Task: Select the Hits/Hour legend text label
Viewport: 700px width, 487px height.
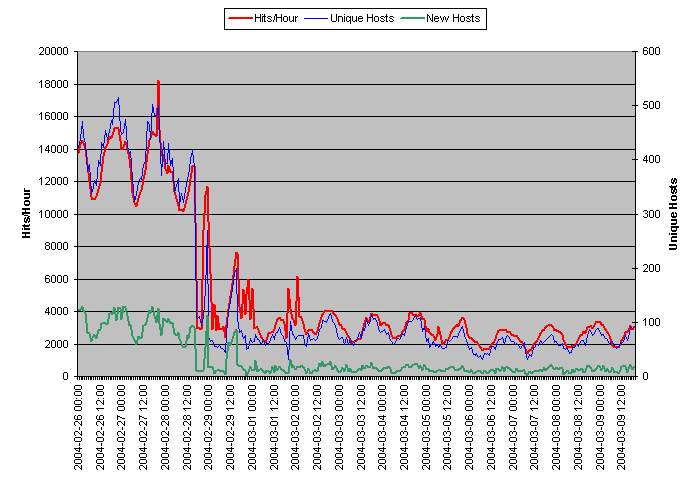Action: (x=277, y=18)
